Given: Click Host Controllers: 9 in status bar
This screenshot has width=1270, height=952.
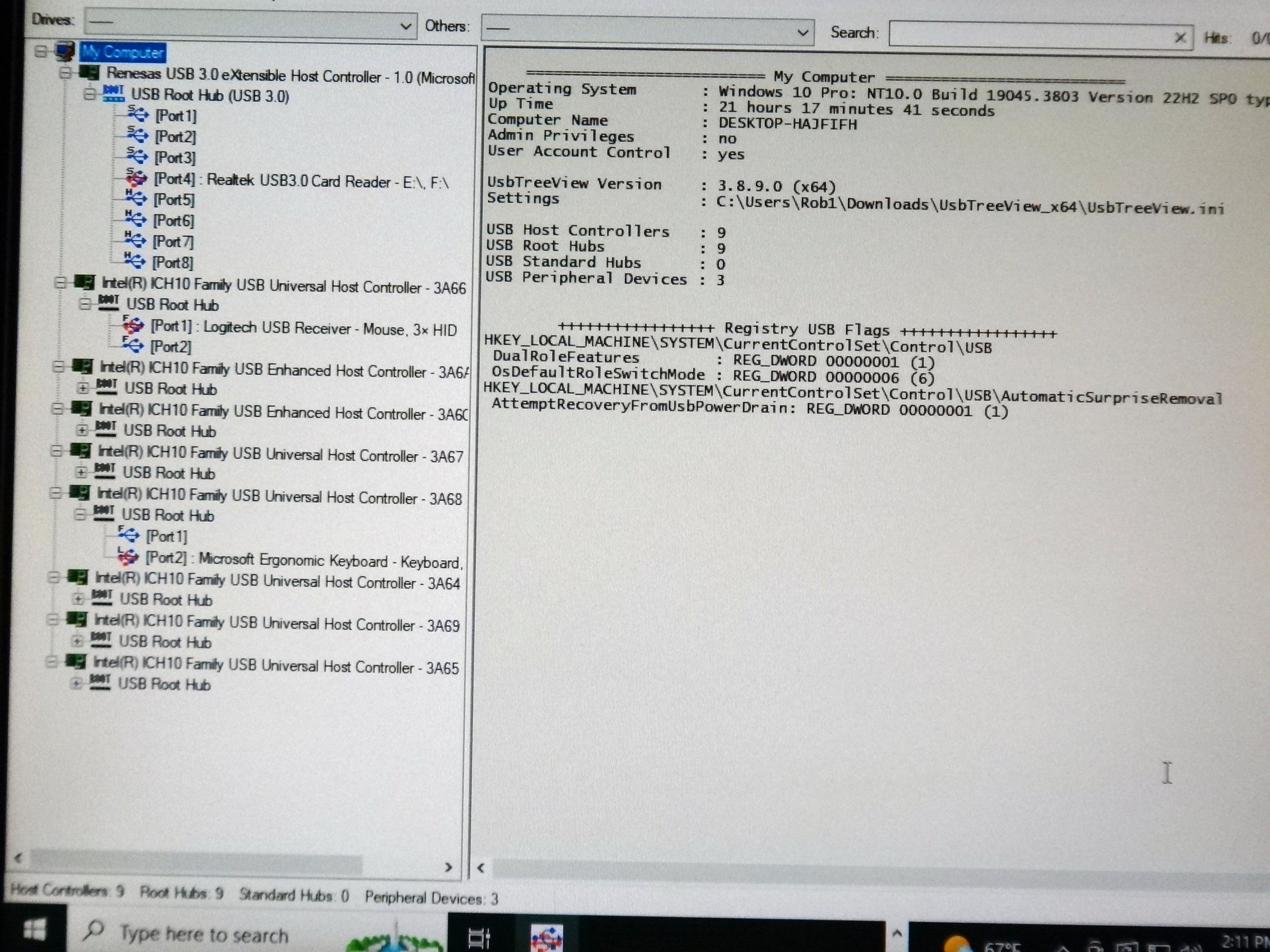Looking at the screenshot, I should (x=67, y=891).
